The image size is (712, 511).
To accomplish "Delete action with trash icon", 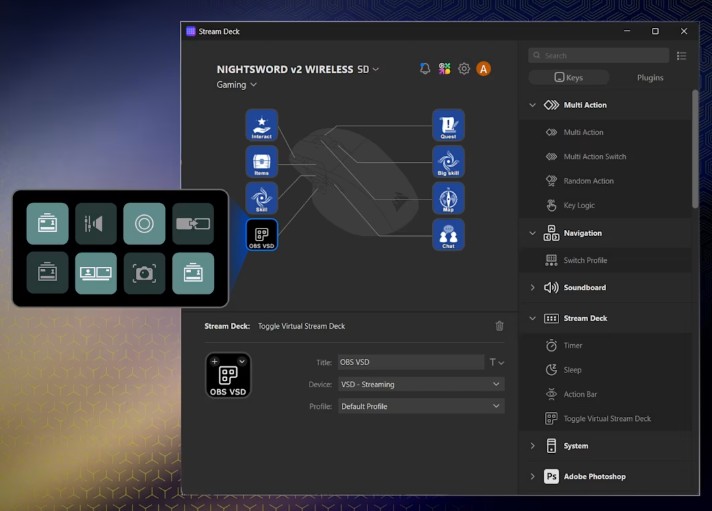I will click(499, 326).
